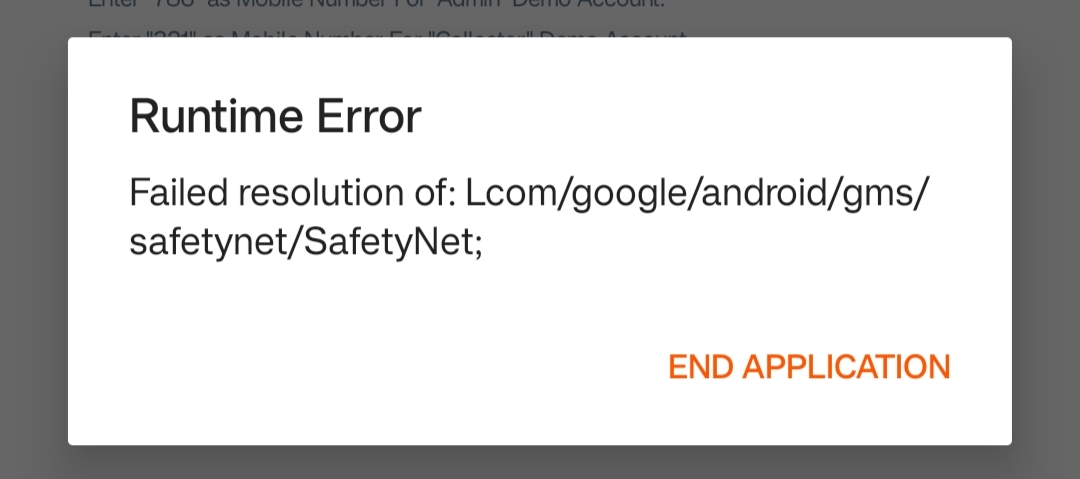Click dimmed Admin Demo Account line above dialog

tap(375, 5)
